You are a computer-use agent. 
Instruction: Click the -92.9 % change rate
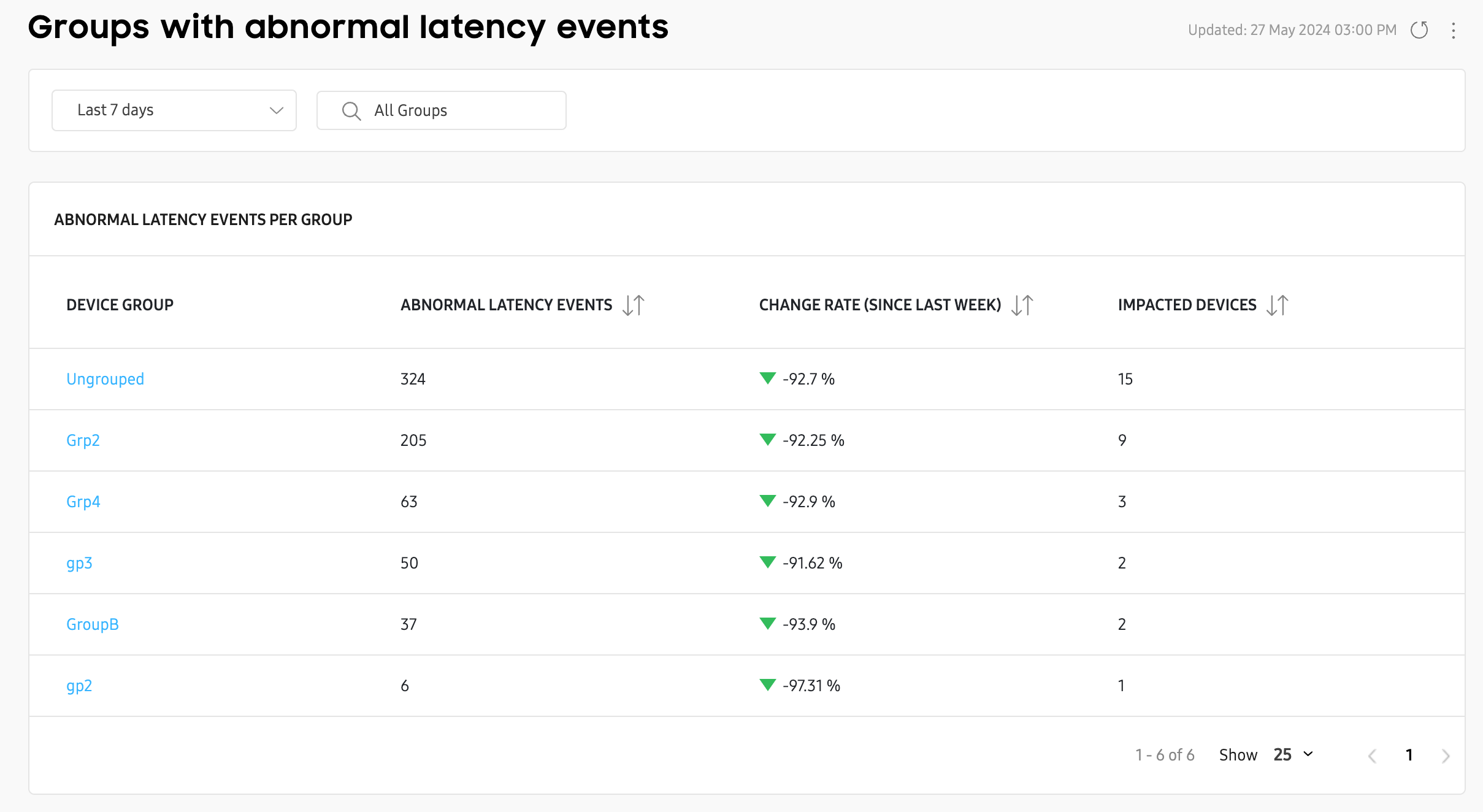click(809, 502)
